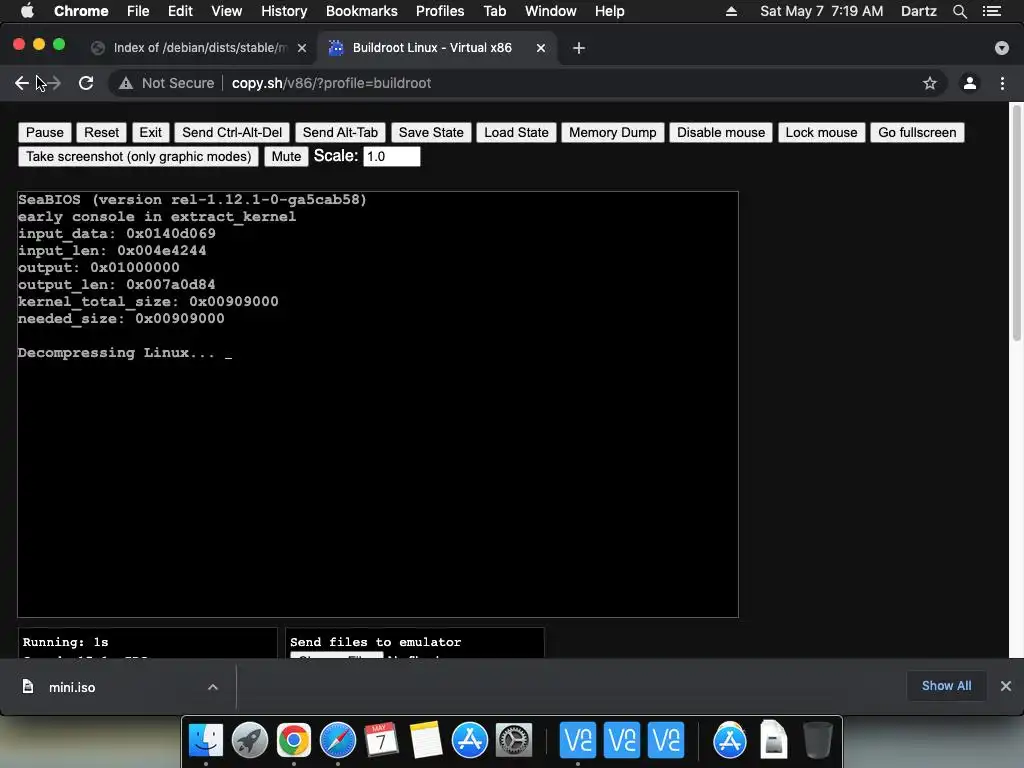Viewport: 1024px width, 768px height.
Task: Close the Buildroot Linux tab
Action: tap(541, 48)
